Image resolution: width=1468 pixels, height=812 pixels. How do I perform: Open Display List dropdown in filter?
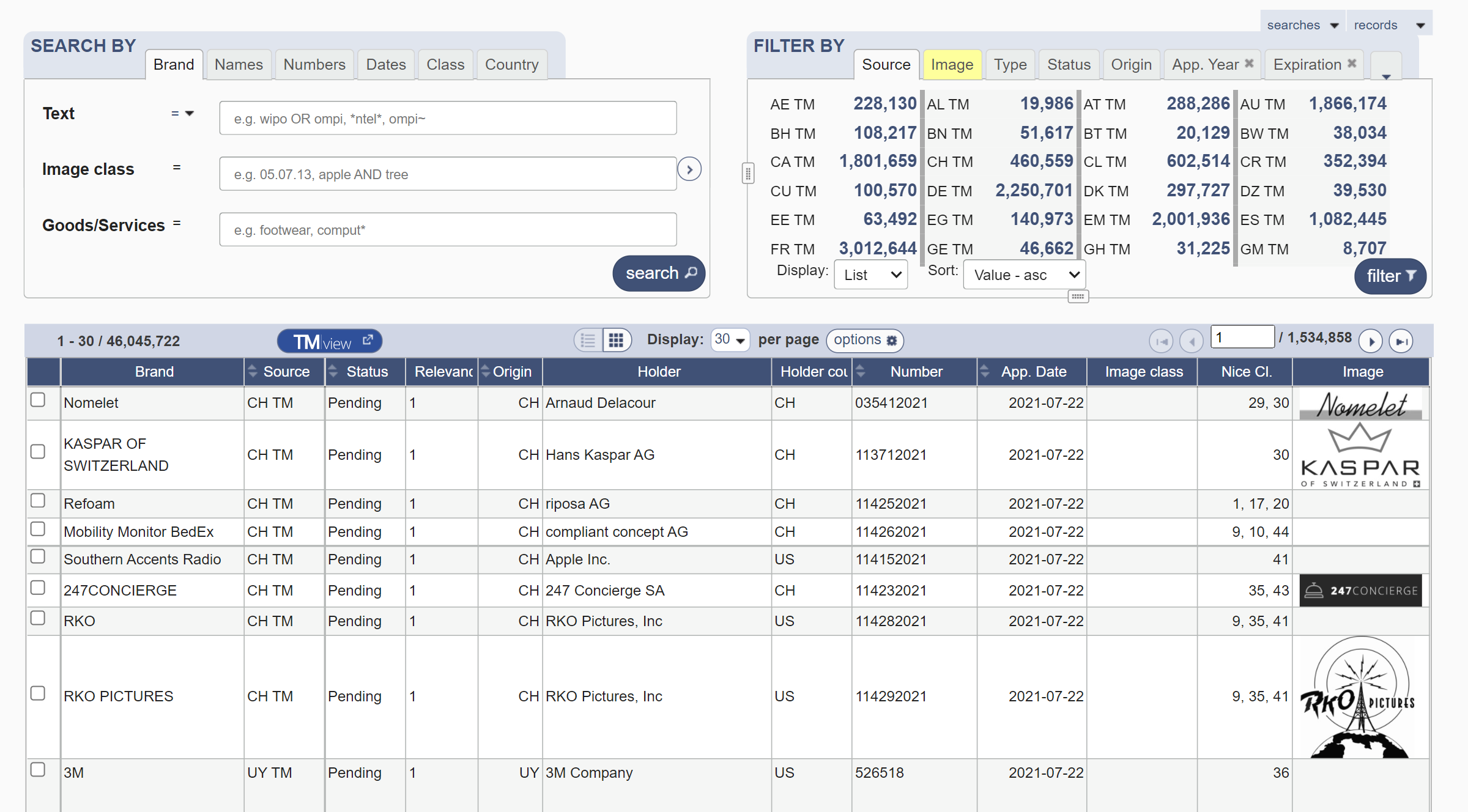871,275
